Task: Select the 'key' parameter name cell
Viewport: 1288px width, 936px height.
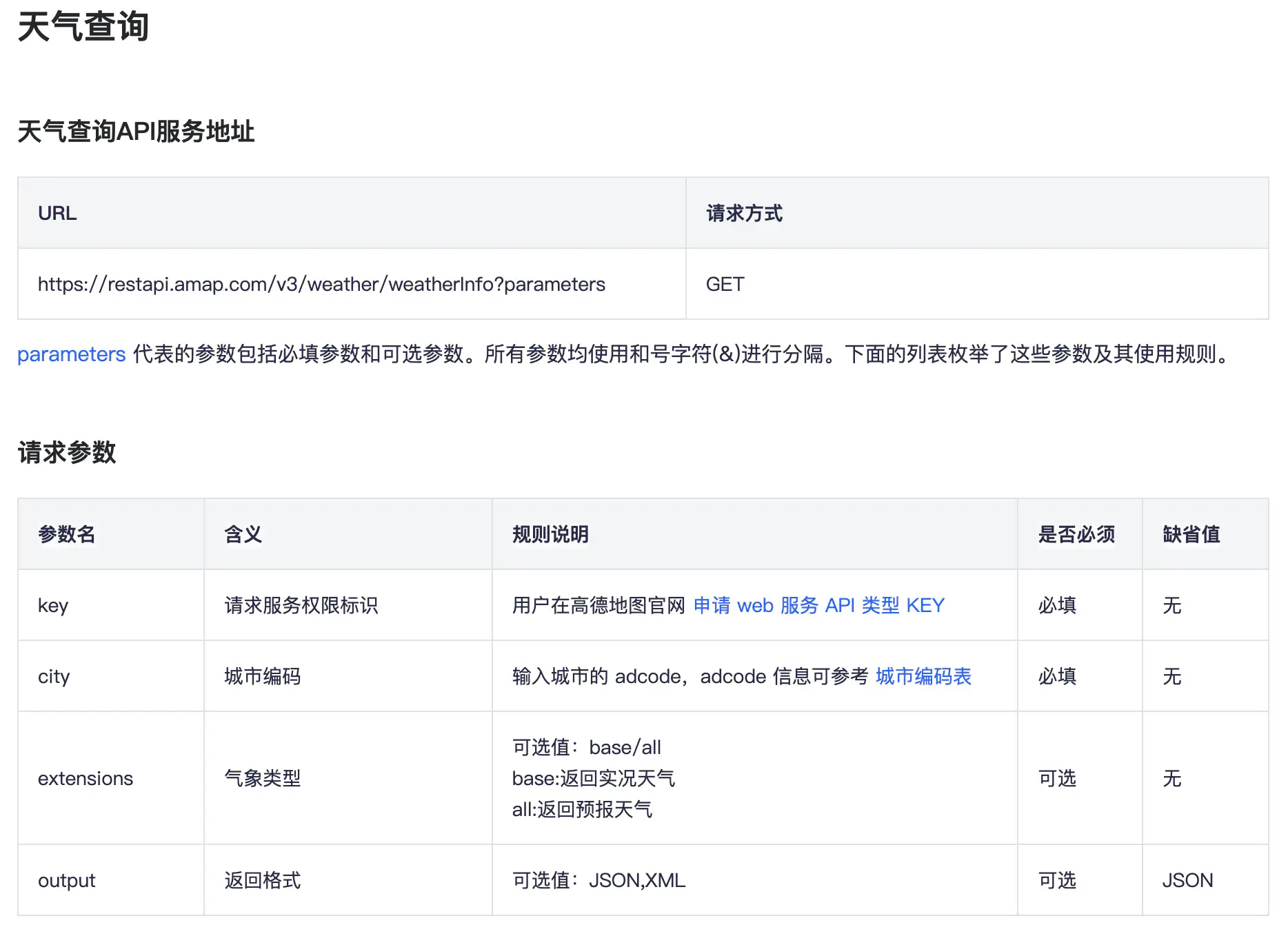Action: (111, 605)
